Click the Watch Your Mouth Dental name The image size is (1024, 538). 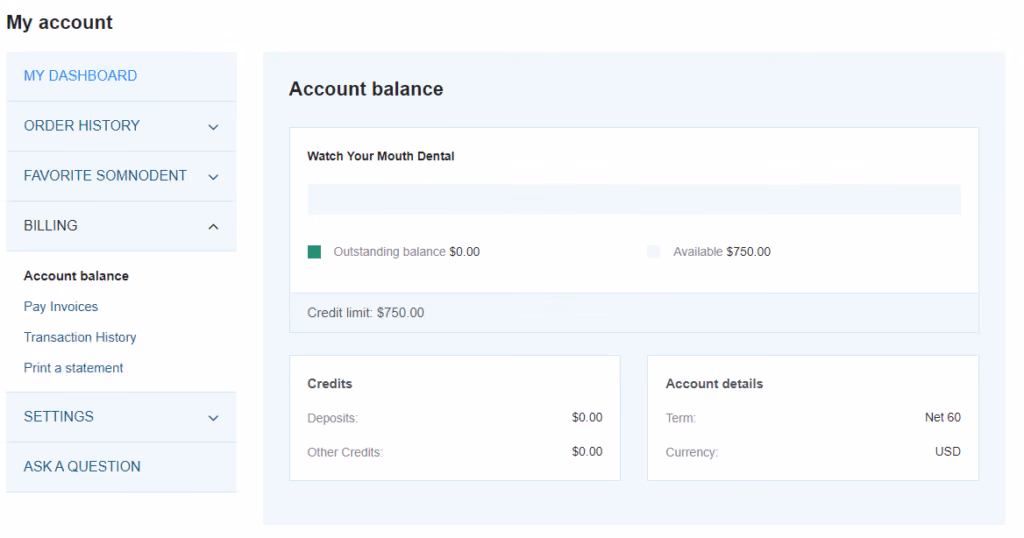pyautogui.click(x=381, y=156)
